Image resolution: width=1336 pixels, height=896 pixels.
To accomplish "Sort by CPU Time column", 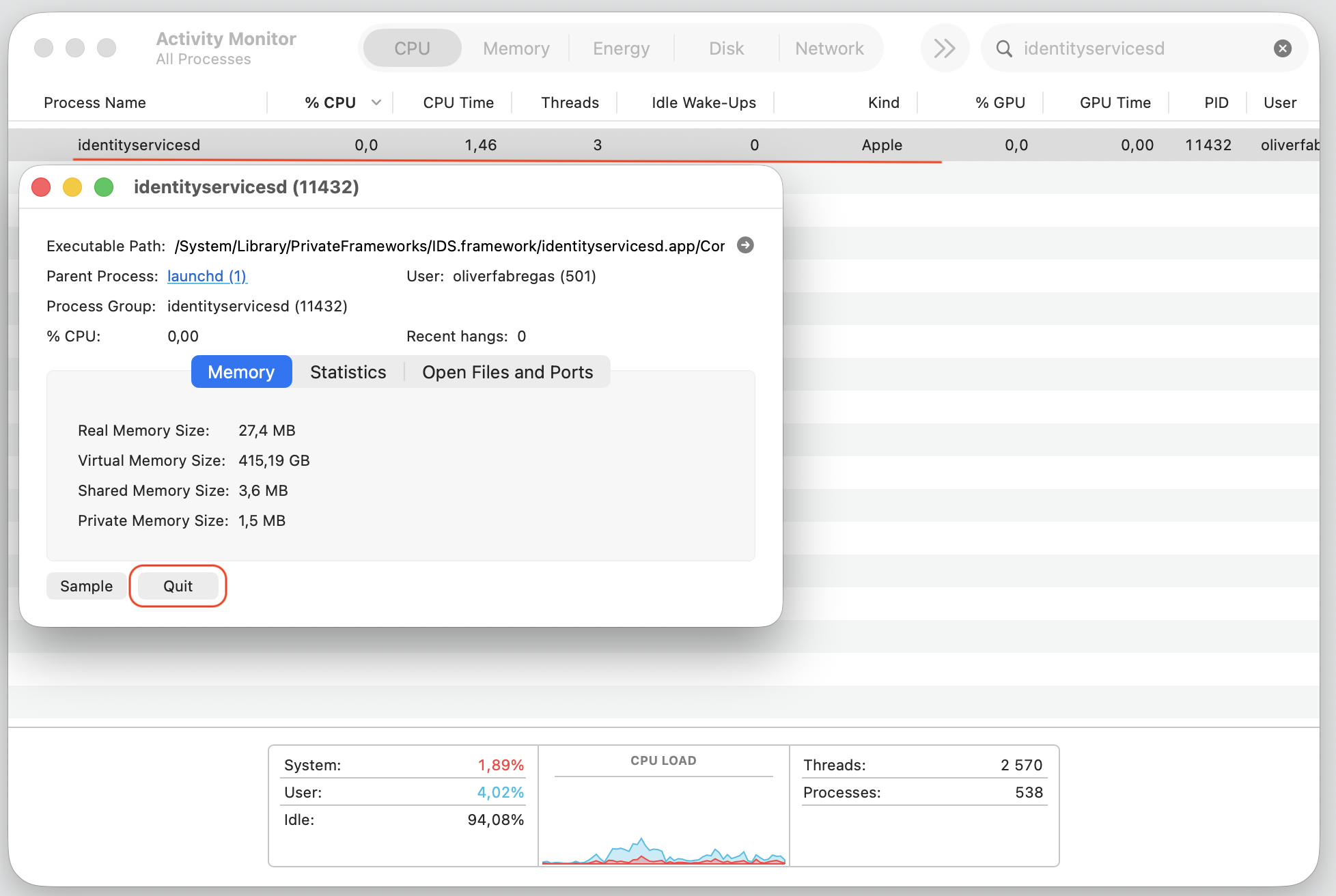I will (458, 102).
